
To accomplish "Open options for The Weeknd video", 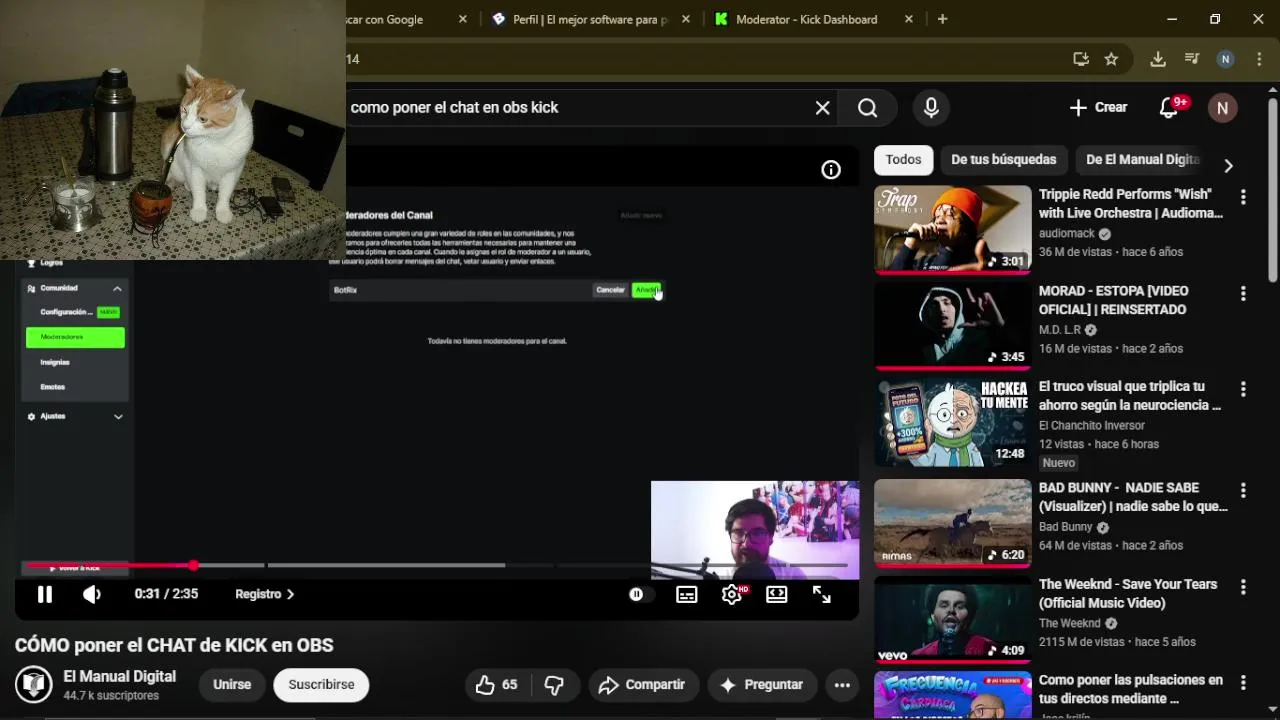I will click(x=1243, y=587).
